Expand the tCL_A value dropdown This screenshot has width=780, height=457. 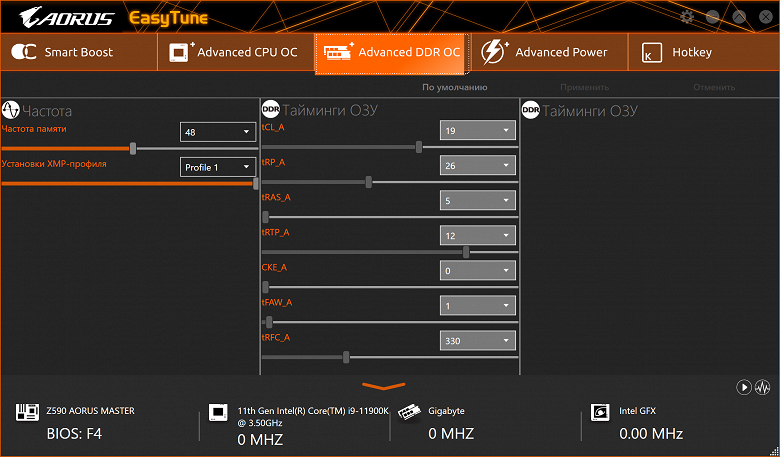point(478,130)
